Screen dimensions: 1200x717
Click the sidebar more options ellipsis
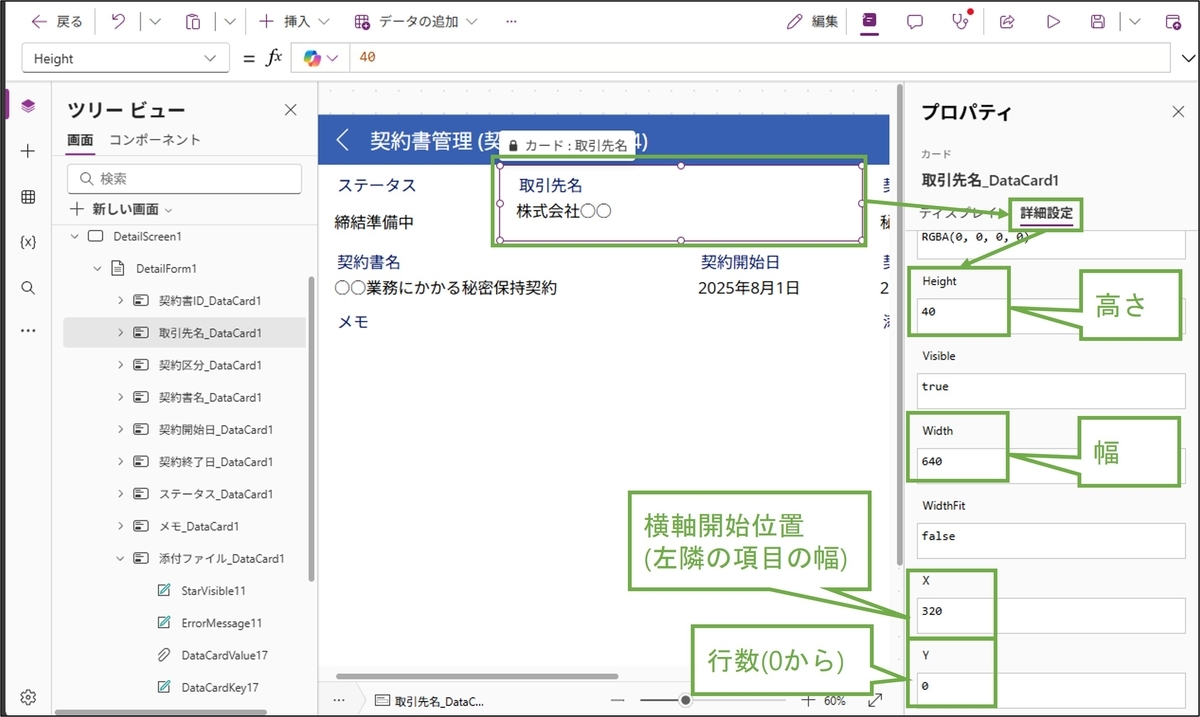(28, 330)
